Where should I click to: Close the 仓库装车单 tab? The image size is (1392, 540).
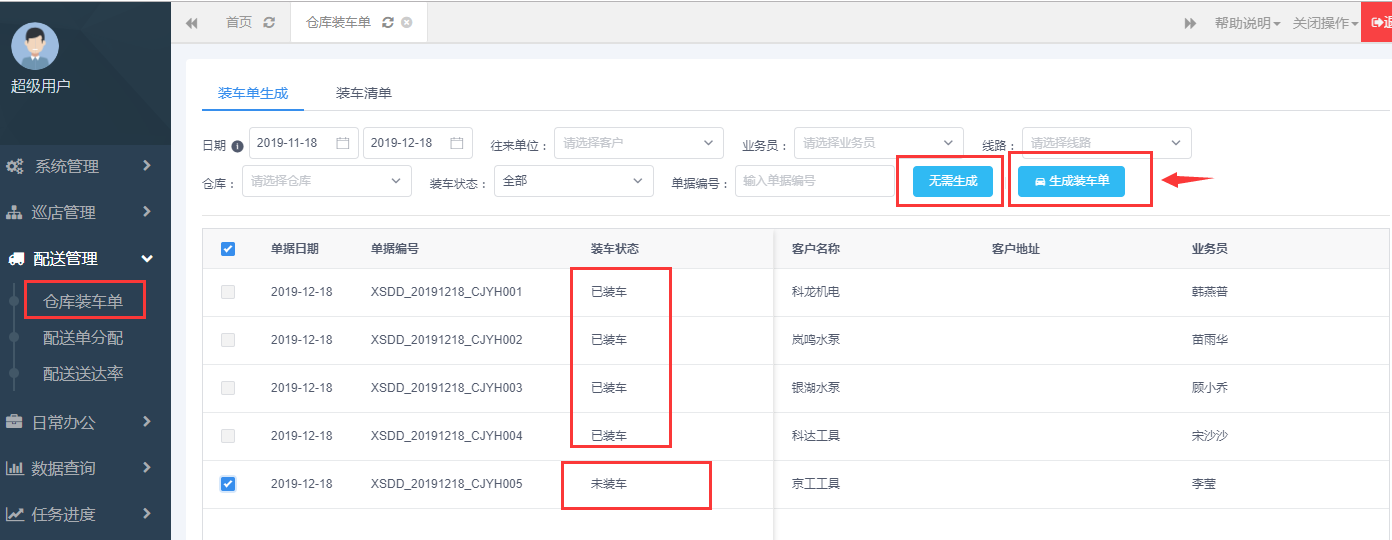[x=406, y=22]
